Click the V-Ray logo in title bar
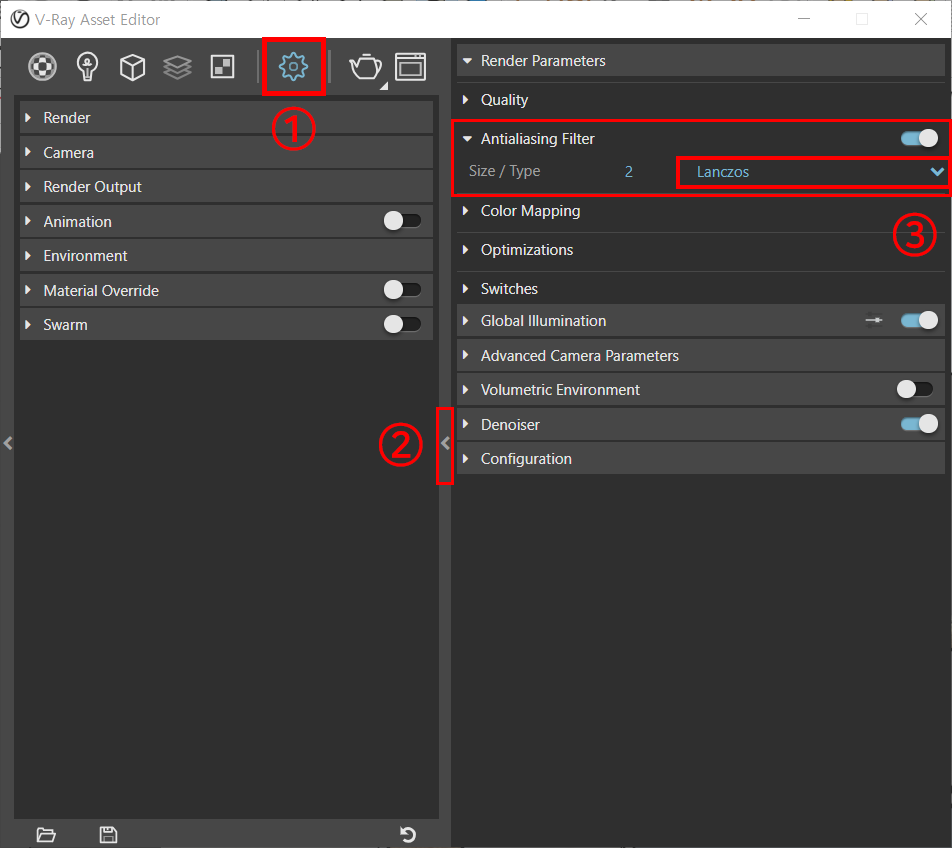The image size is (952, 848). [x=19, y=19]
